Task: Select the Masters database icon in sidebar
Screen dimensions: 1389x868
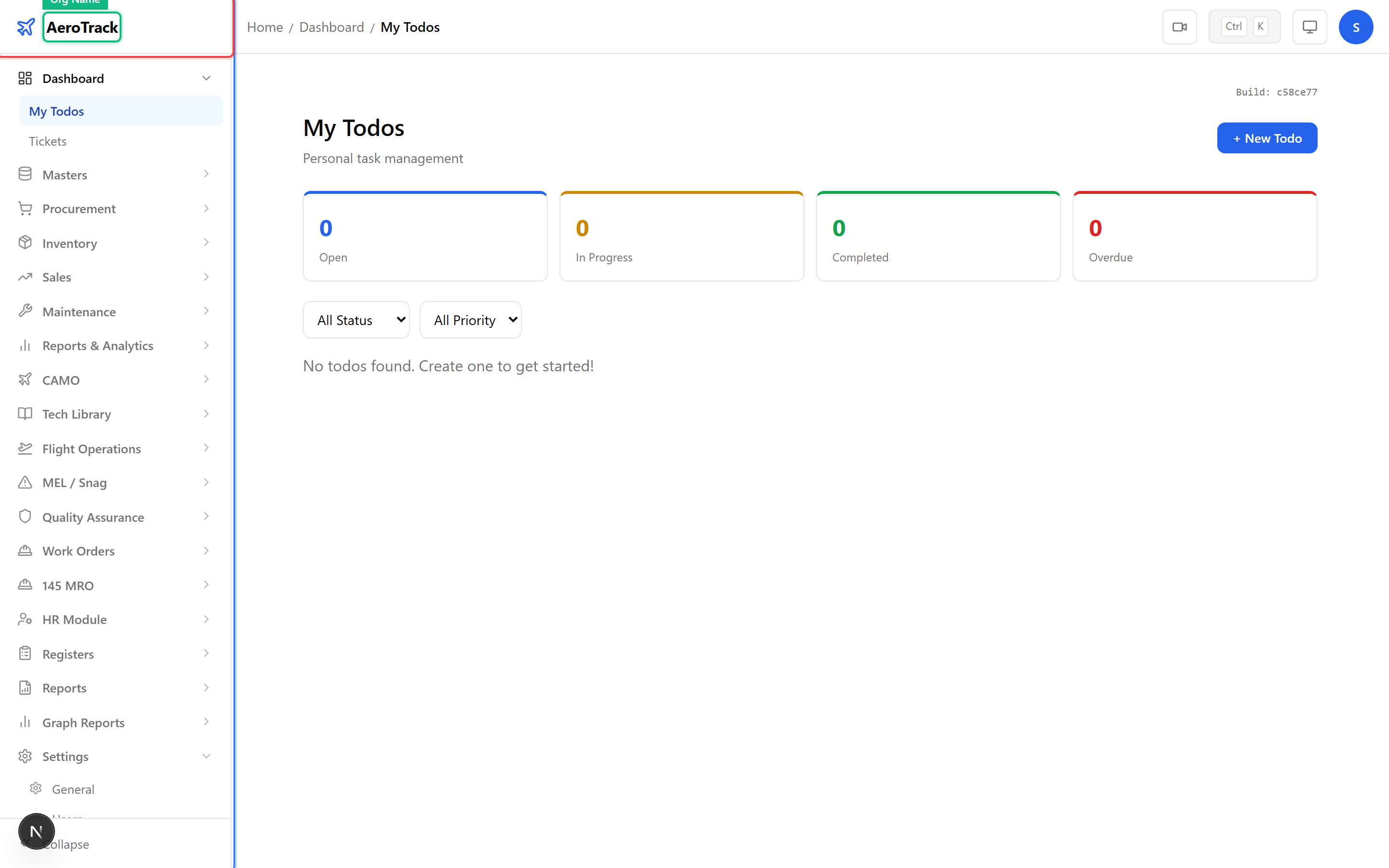Action: [x=25, y=174]
